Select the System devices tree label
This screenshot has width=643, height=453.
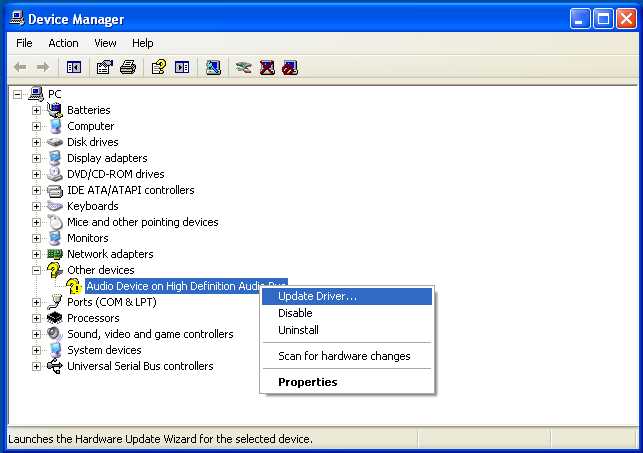coord(104,350)
